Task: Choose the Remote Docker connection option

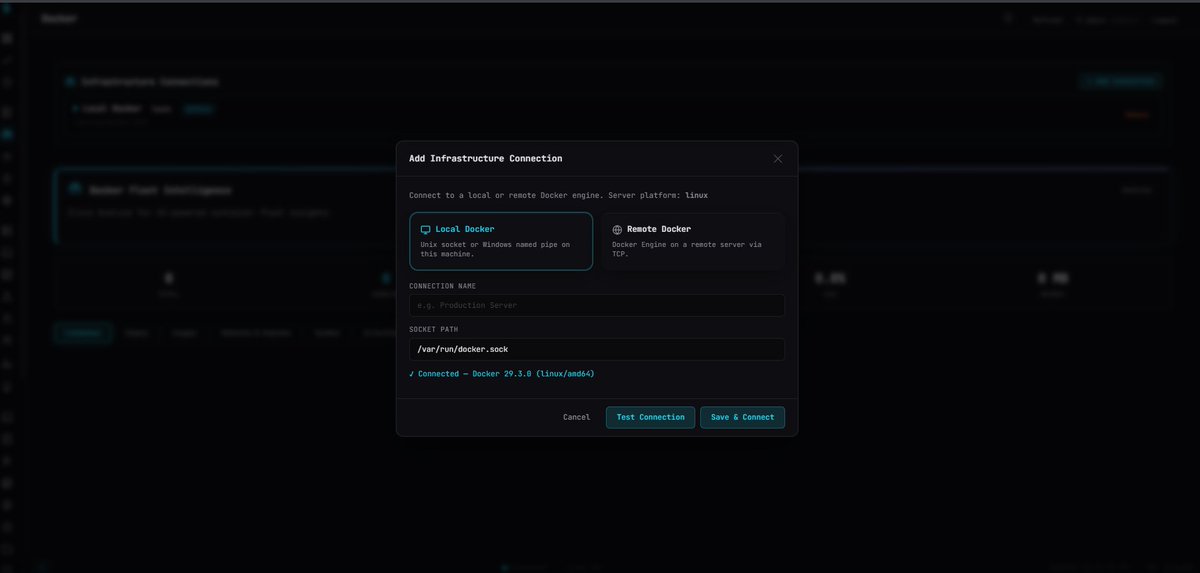Action: [x=693, y=241]
